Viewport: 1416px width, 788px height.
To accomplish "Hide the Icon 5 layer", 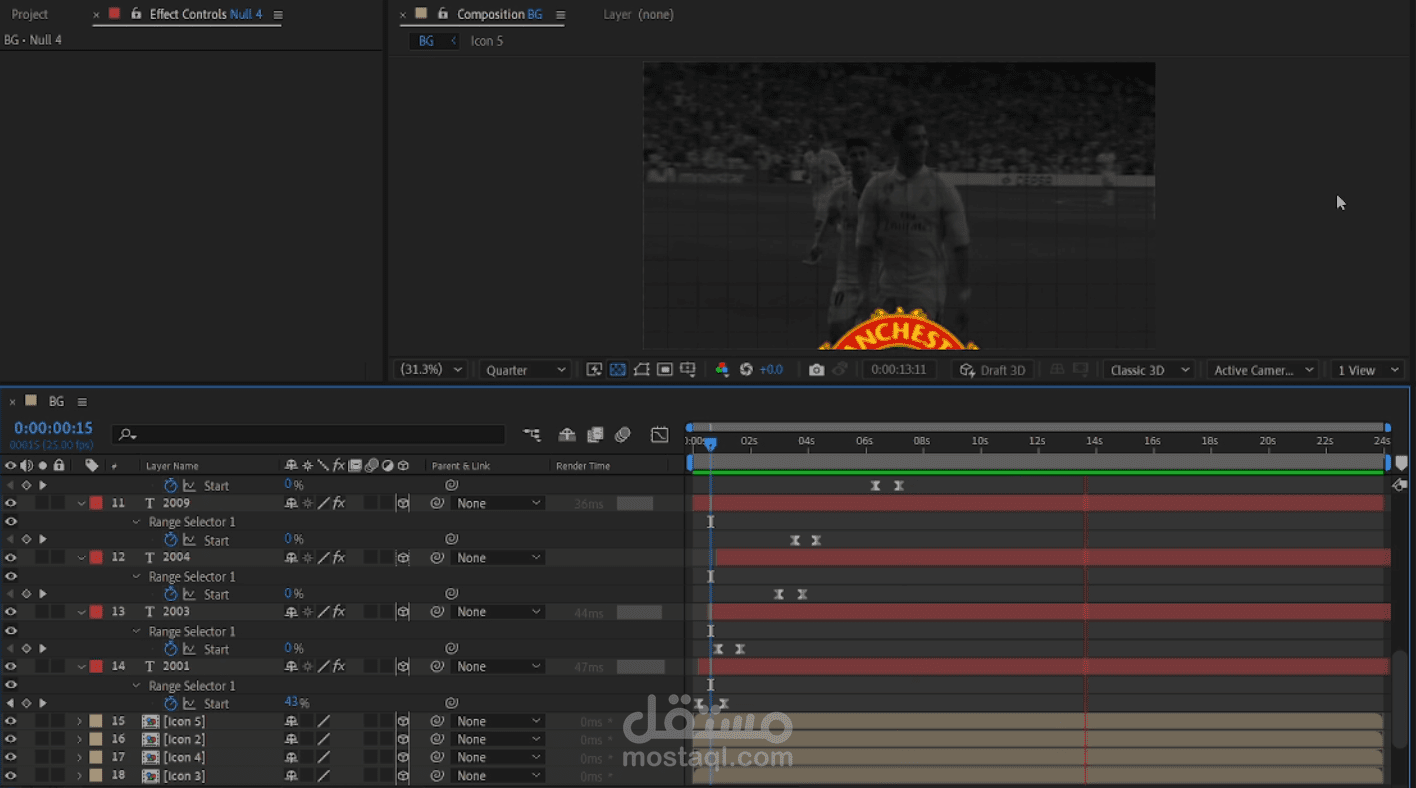I will point(11,721).
